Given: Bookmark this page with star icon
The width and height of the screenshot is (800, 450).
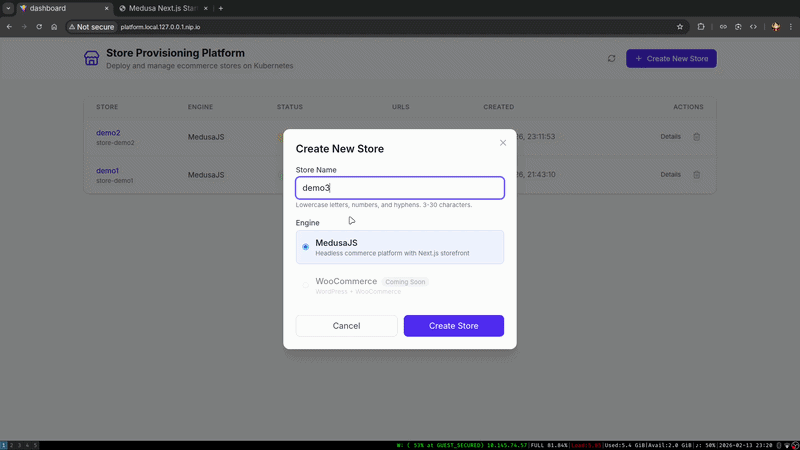Looking at the screenshot, I should coord(680,27).
